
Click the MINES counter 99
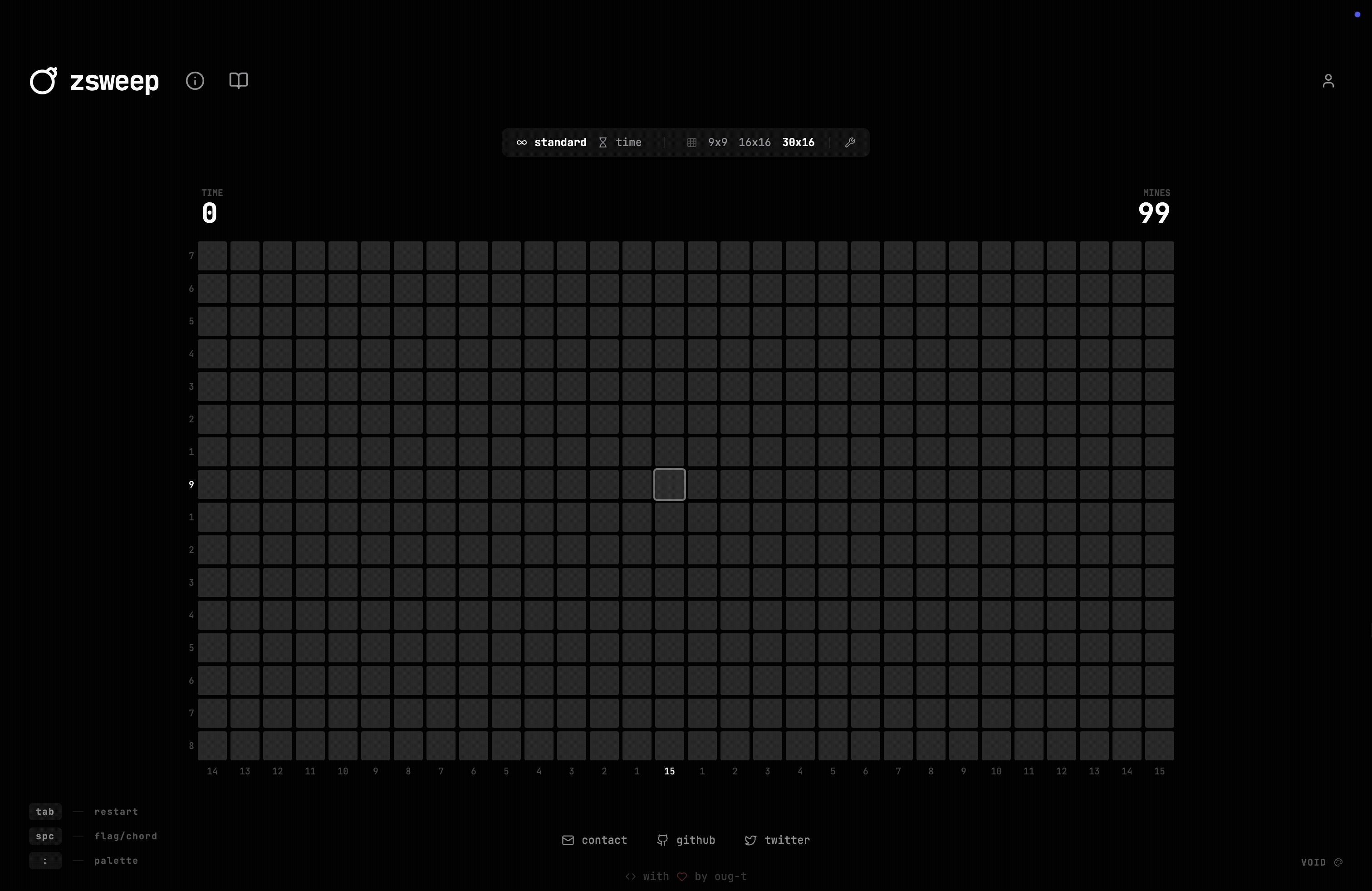[1154, 213]
